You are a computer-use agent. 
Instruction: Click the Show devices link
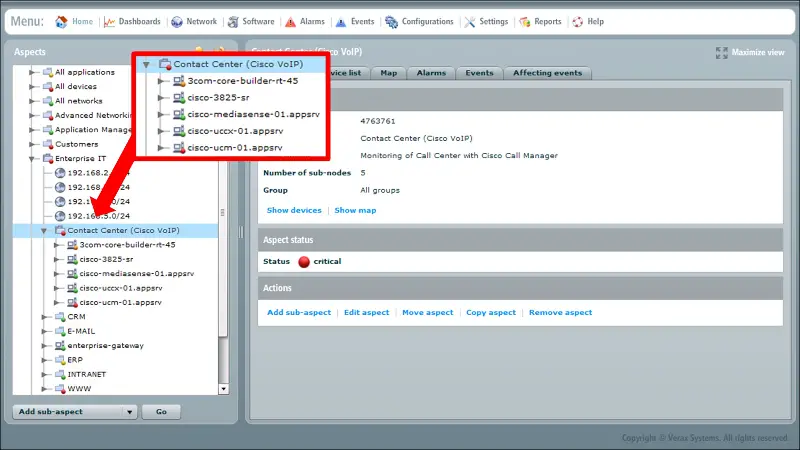(x=294, y=210)
